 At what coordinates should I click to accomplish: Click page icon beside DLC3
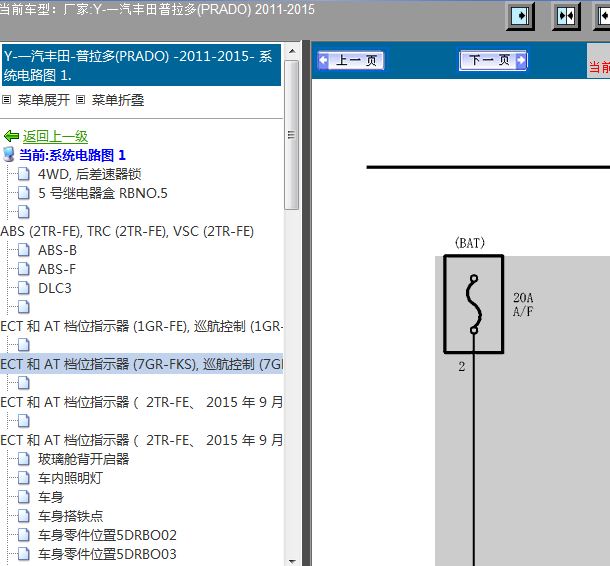point(24,288)
